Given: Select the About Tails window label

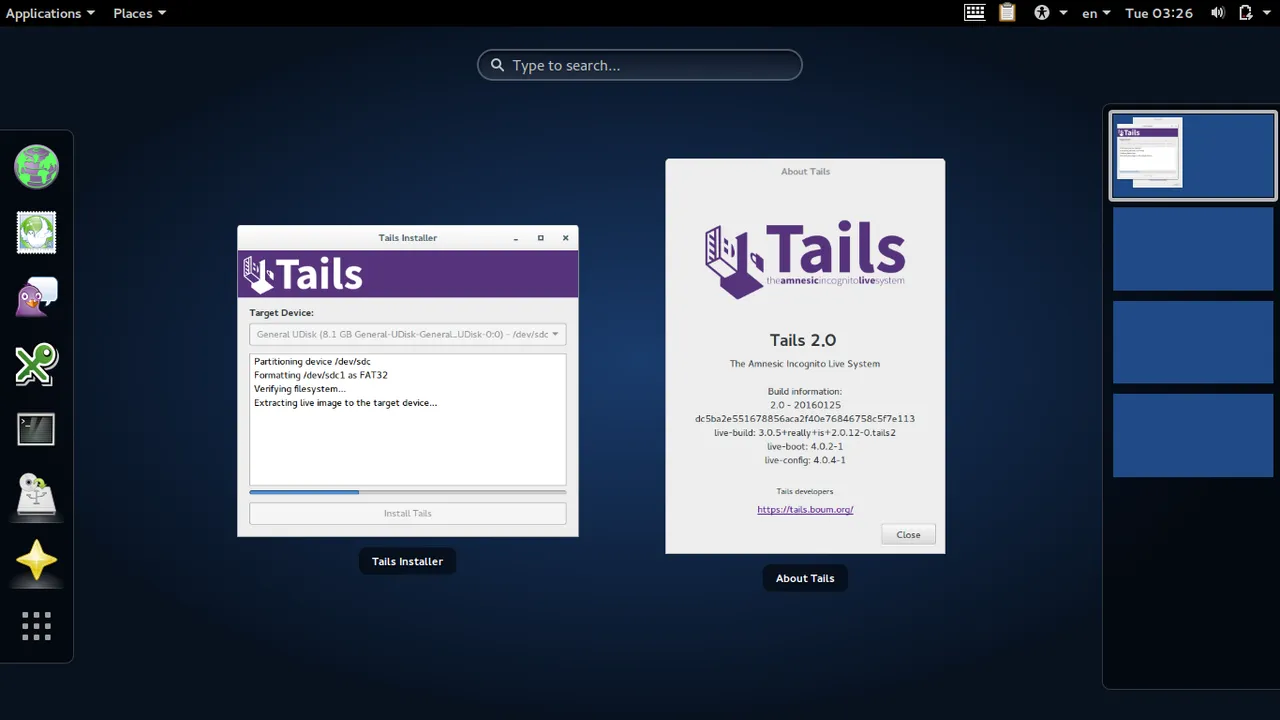Looking at the screenshot, I should (x=805, y=578).
